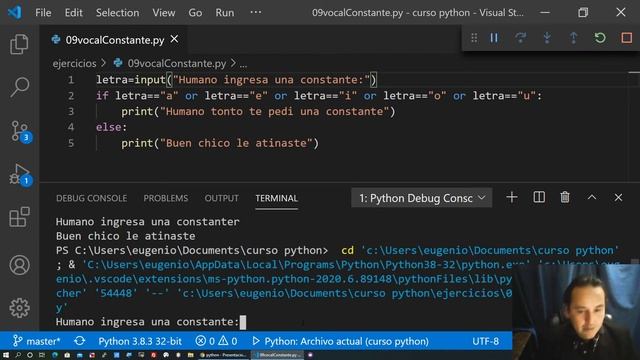Open the Explorer view in activity bar
This screenshot has height=360, width=640.
19,44
